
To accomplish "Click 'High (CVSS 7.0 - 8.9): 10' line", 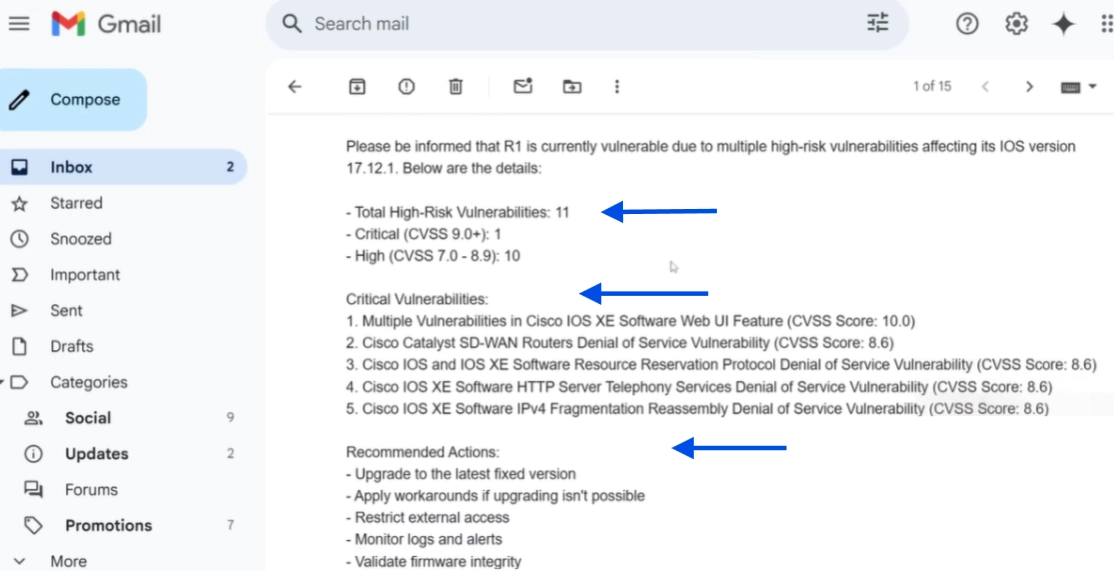I will 433,256.
